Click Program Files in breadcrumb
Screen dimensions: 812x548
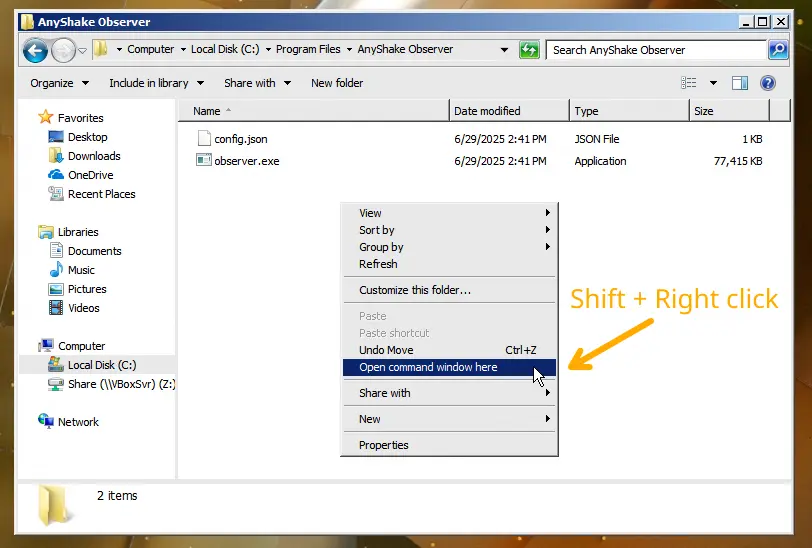308,49
